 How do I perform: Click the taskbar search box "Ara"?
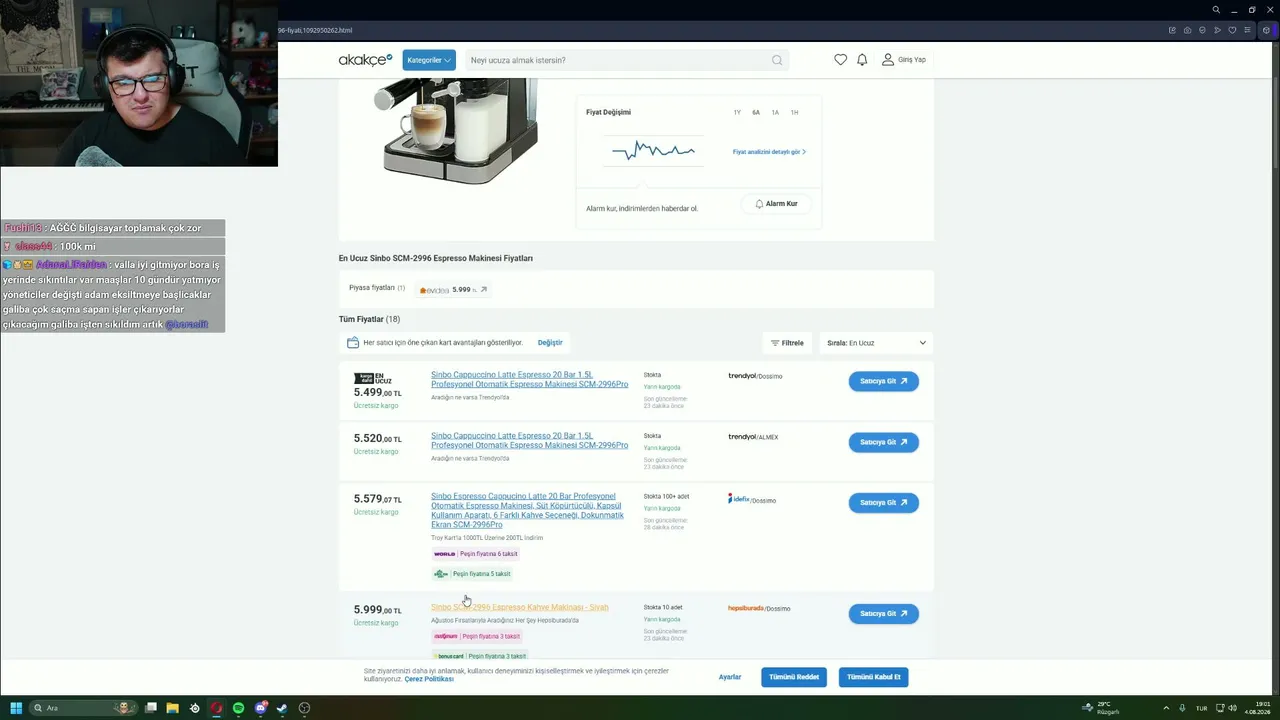(x=83, y=708)
